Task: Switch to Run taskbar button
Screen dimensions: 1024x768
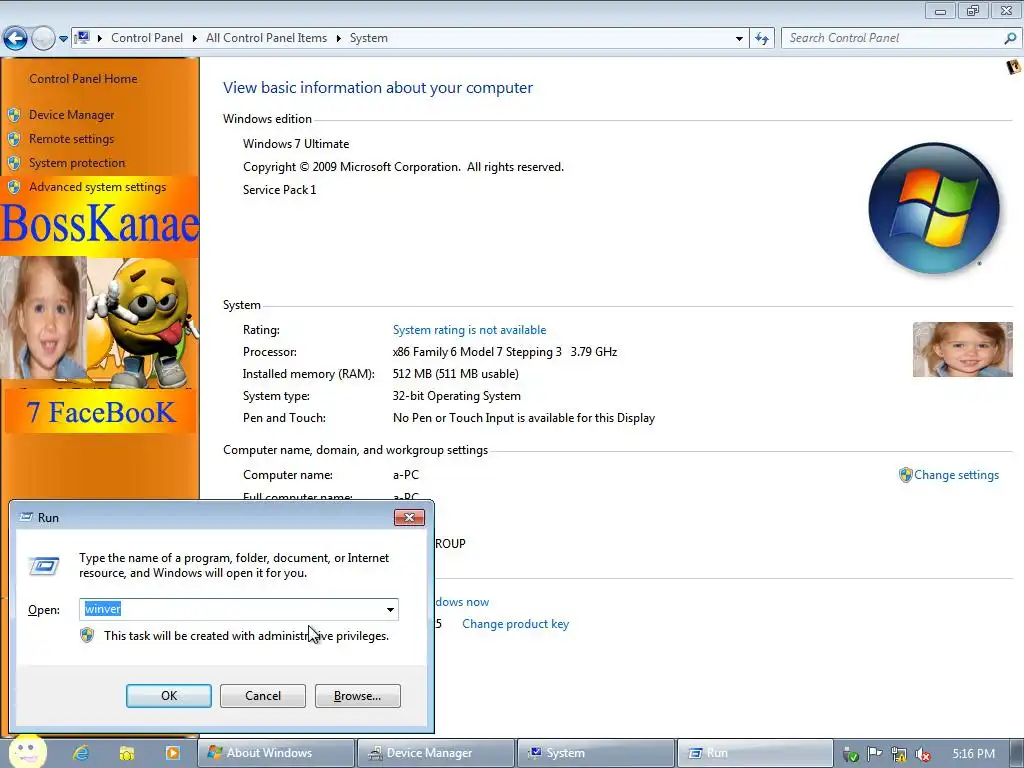Action: [755, 753]
